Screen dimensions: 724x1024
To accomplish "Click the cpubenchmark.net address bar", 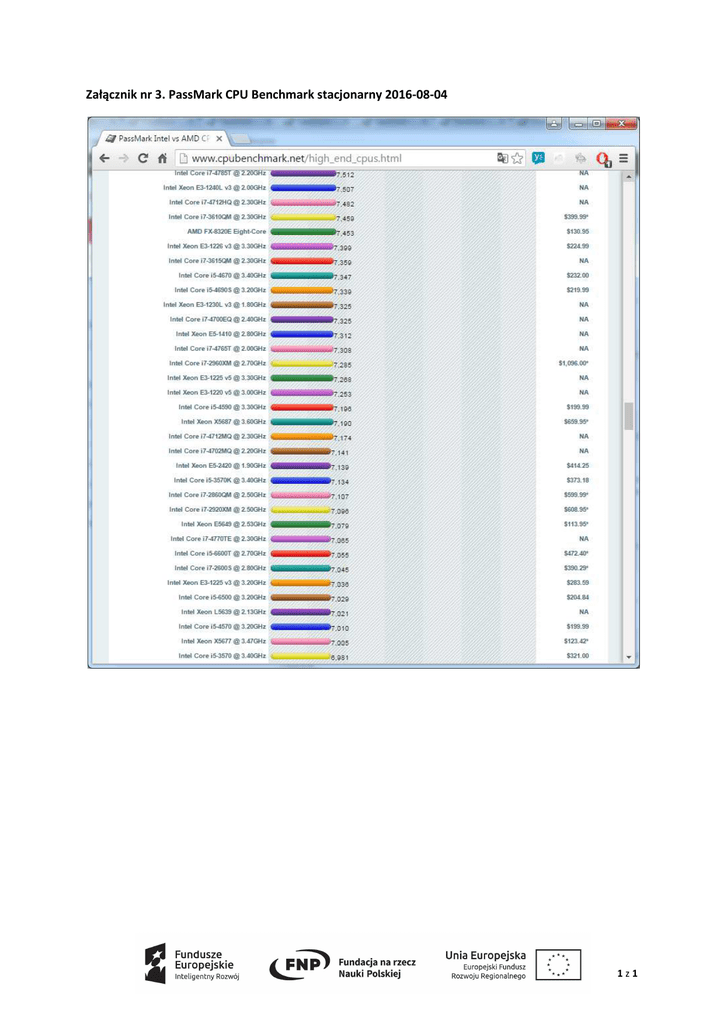I will (x=330, y=158).
